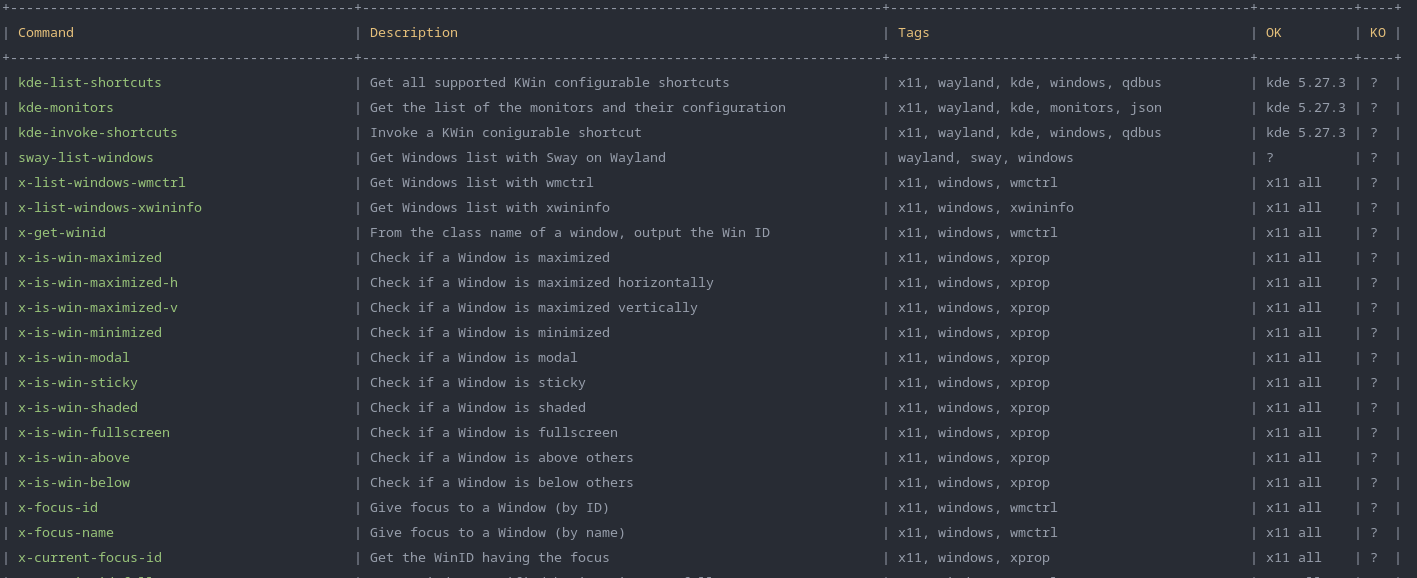This screenshot has width=1417, height=578.
Task: Click the Tags column header
Action: 914,33
